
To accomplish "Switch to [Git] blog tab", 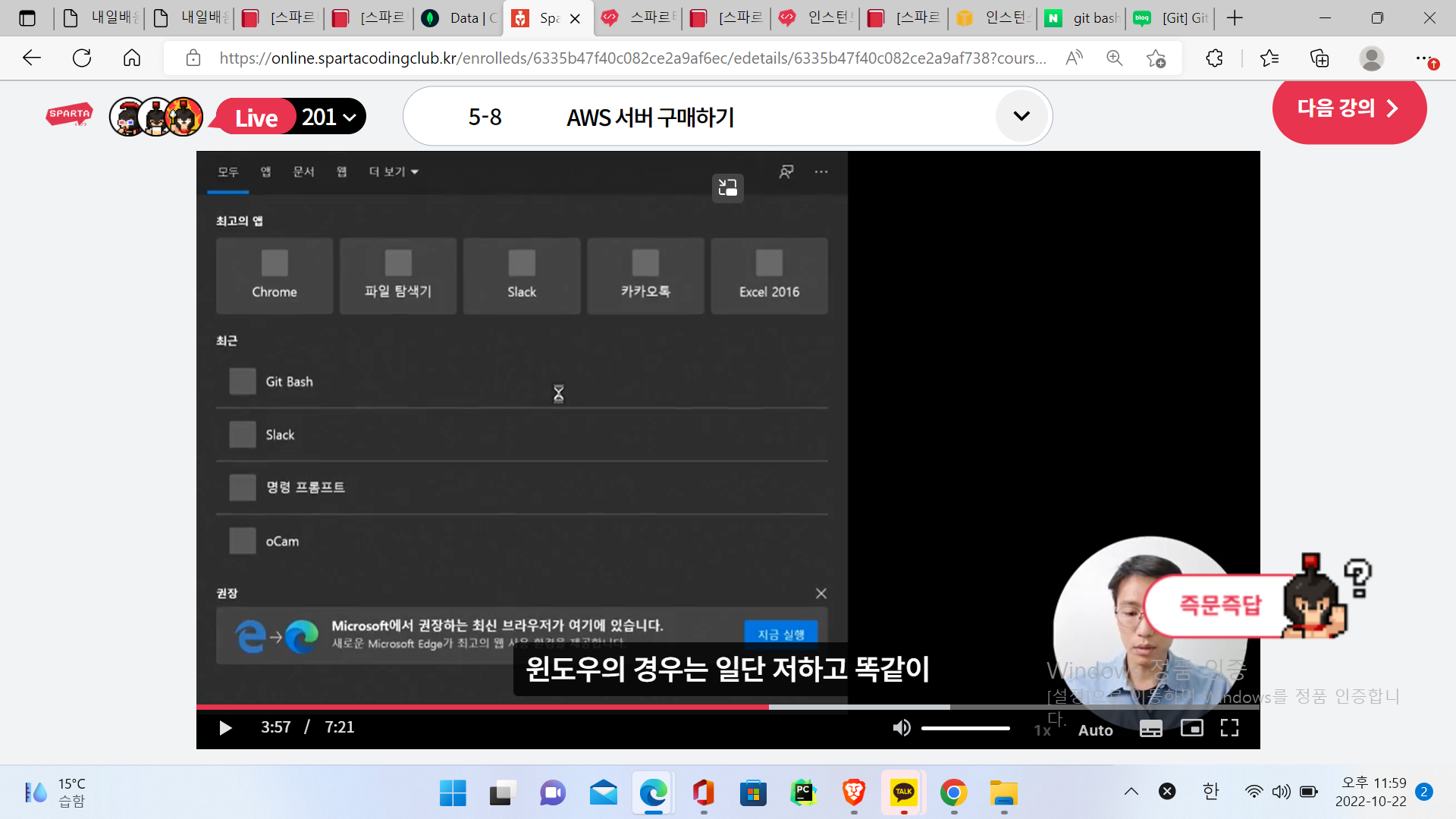I will [x=1170, y=18].
